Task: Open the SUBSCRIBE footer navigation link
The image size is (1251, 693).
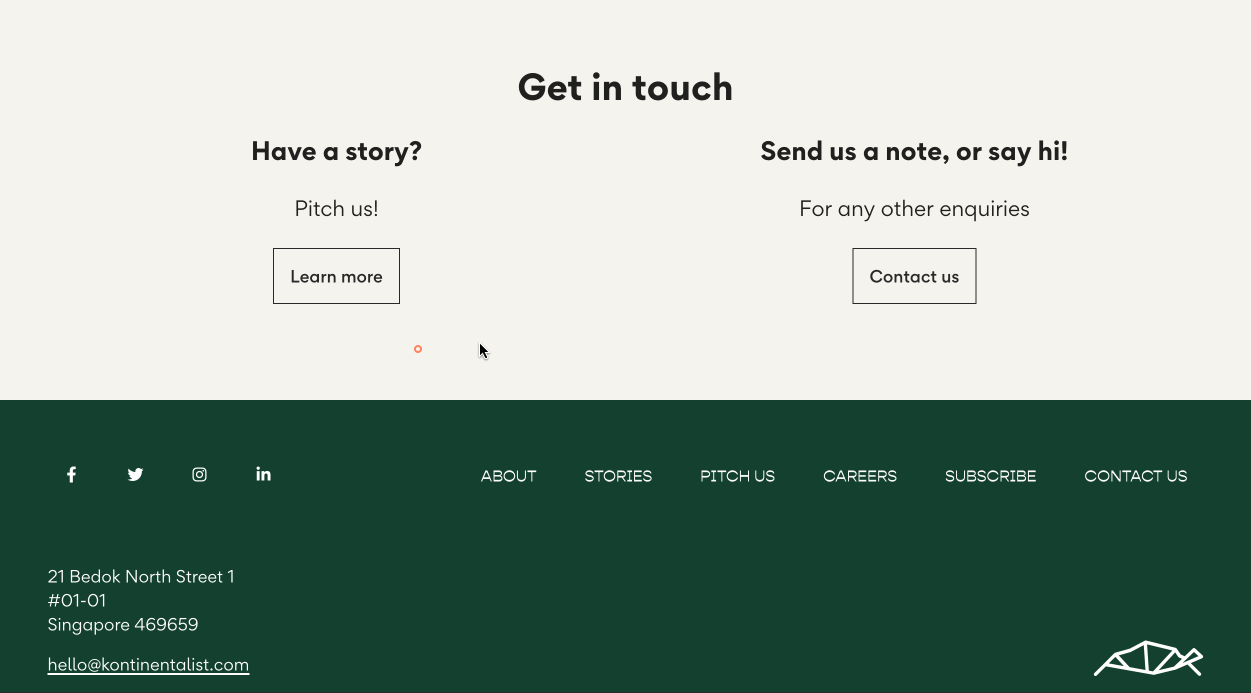Action: click(x=990, y=476)
